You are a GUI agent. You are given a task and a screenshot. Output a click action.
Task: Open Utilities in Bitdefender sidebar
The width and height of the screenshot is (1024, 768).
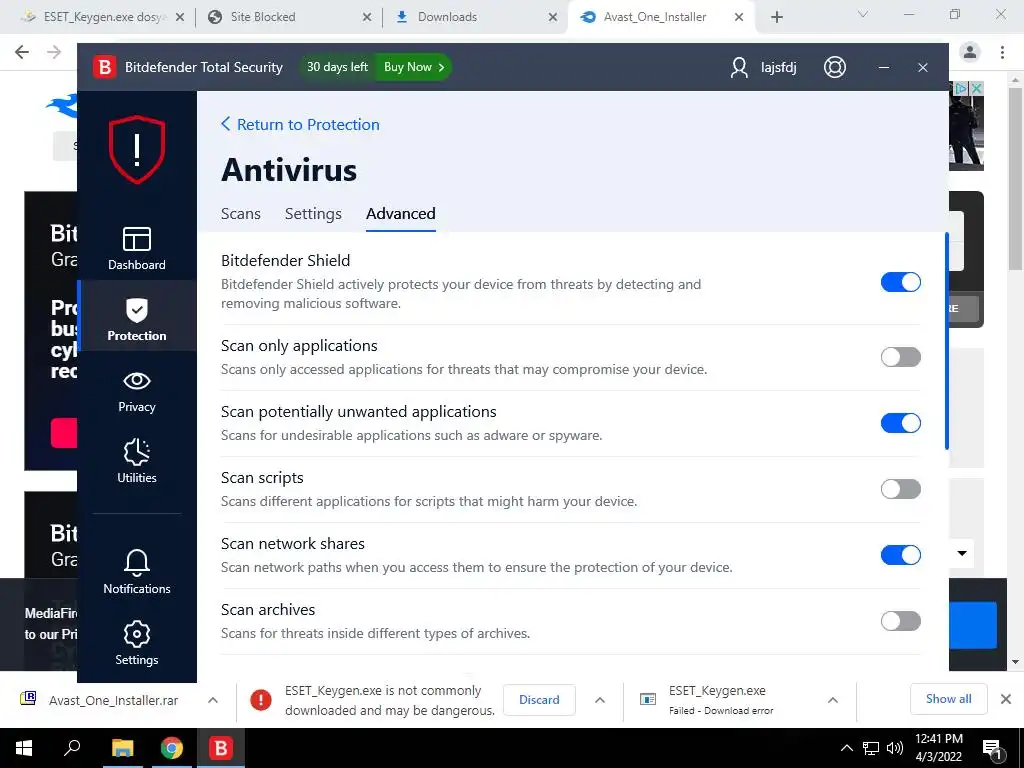click(x=136, y=461)
